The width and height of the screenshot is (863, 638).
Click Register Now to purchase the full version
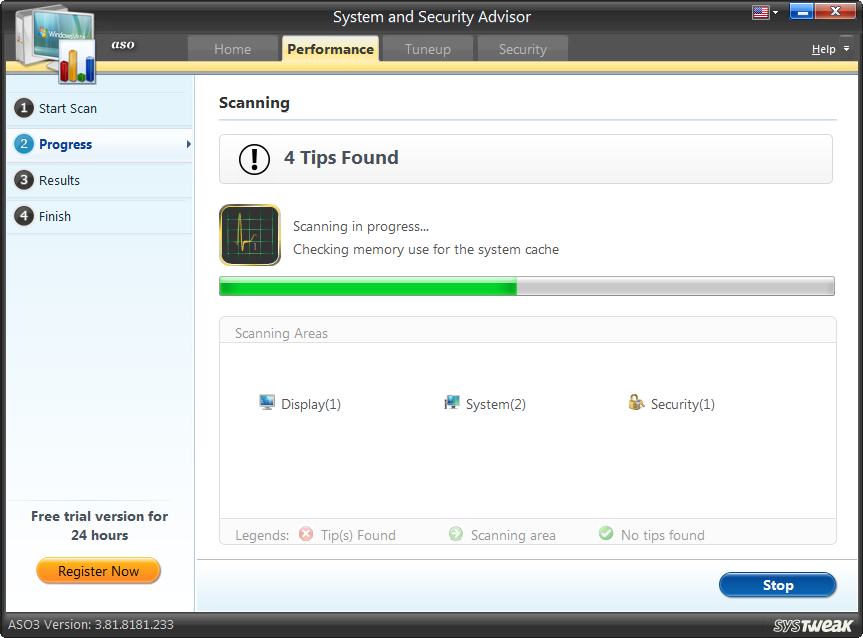pos(98,570)
